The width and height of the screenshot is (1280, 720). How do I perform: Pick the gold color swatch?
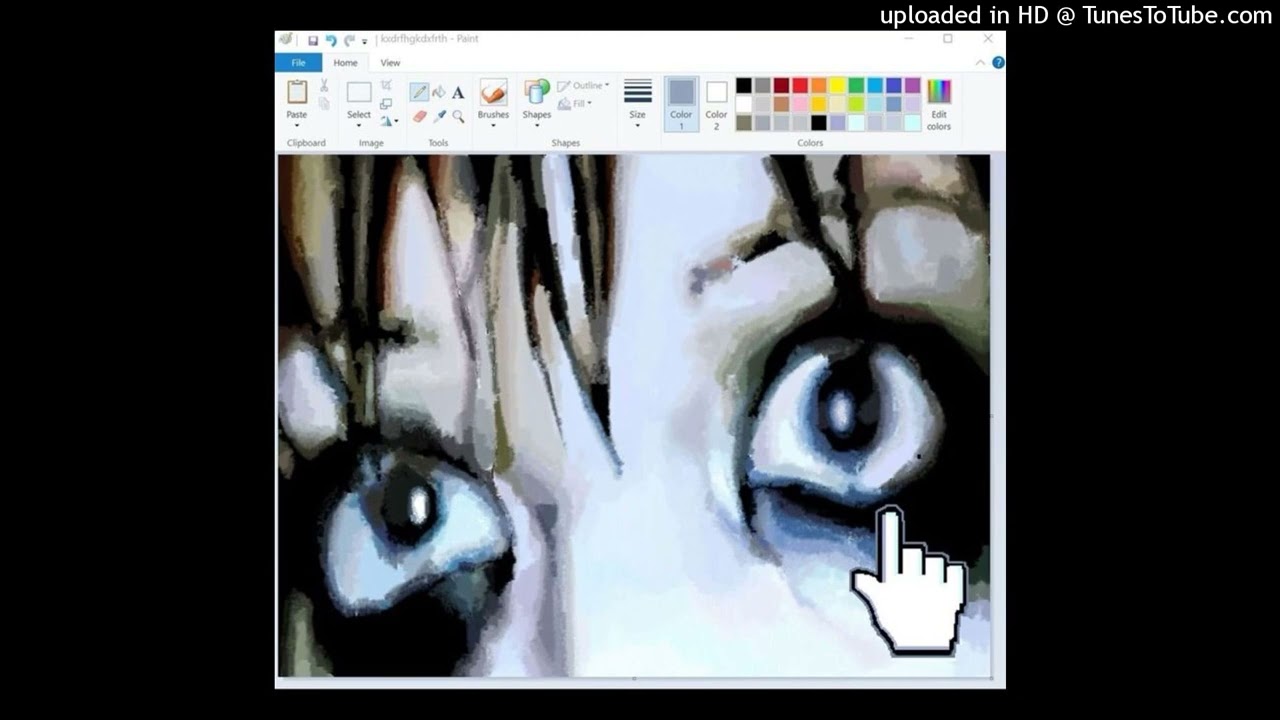[819, 104]
